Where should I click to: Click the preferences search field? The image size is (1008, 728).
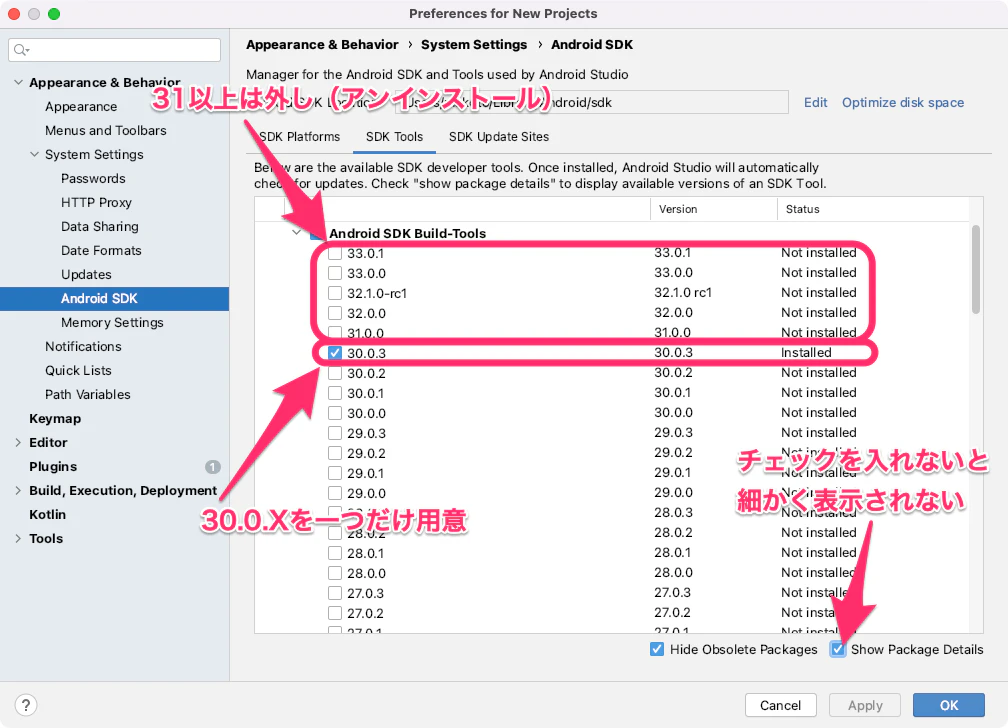pyautogui.click(x=114, y=50)
